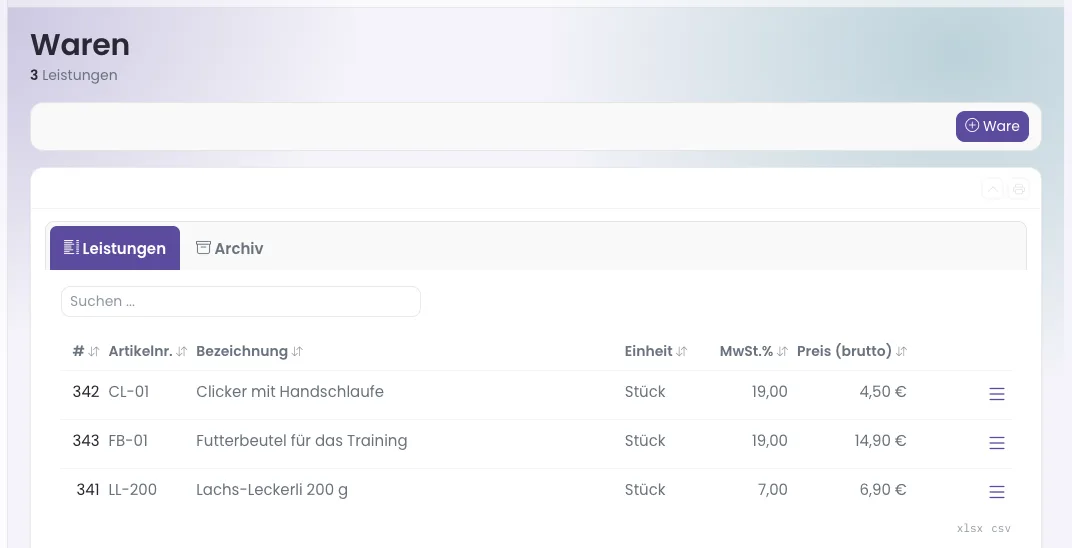
Task: Sort by Preis (brutto) column
Action: pos(852,351)
